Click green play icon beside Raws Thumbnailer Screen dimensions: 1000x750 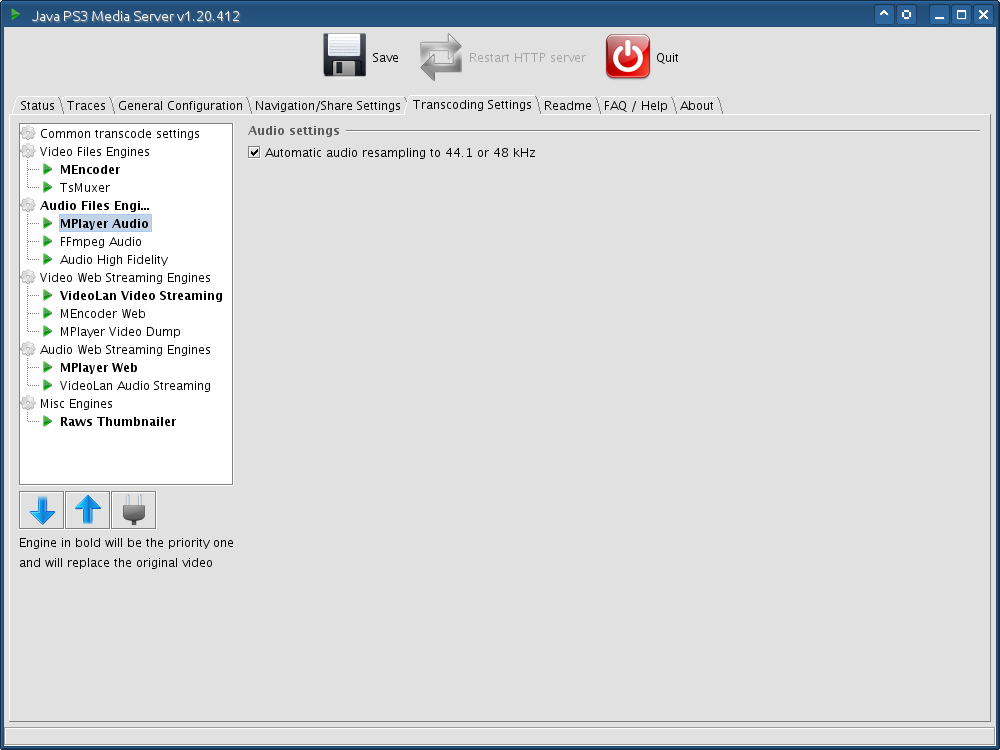48,422
